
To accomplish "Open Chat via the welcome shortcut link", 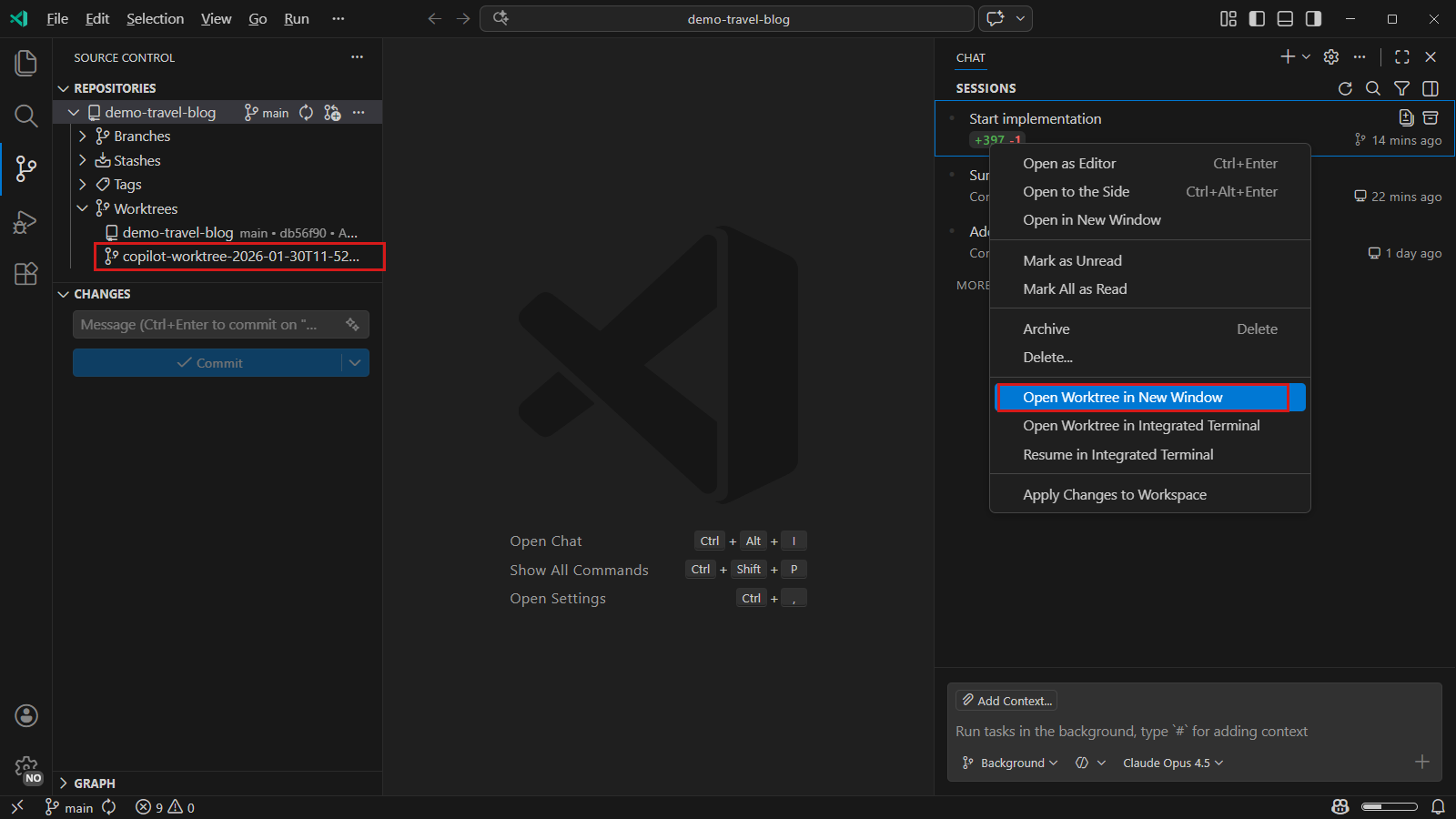I will point(545,541).
